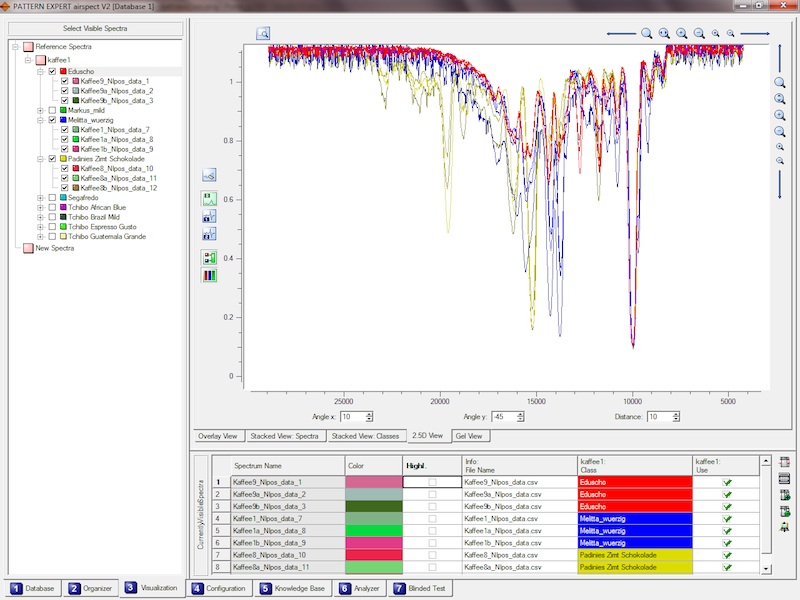This screenshot has width=800, height=600.
Task: Click the left arrow in top zoom toolbar
Action: pyautogui.click(x=620, y=34)
